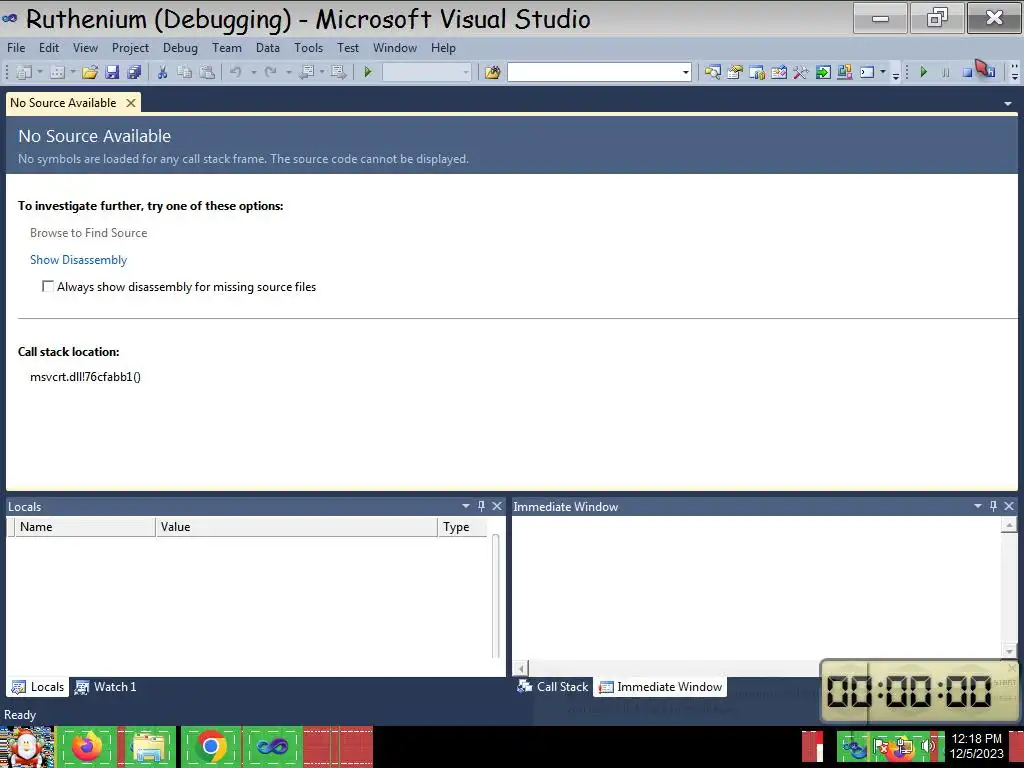Image resolution: width=1024 pixels, height=768 pixels.
Task: Click the toolbar icon with yellow and blue boxes
Action: click(844, 72)
